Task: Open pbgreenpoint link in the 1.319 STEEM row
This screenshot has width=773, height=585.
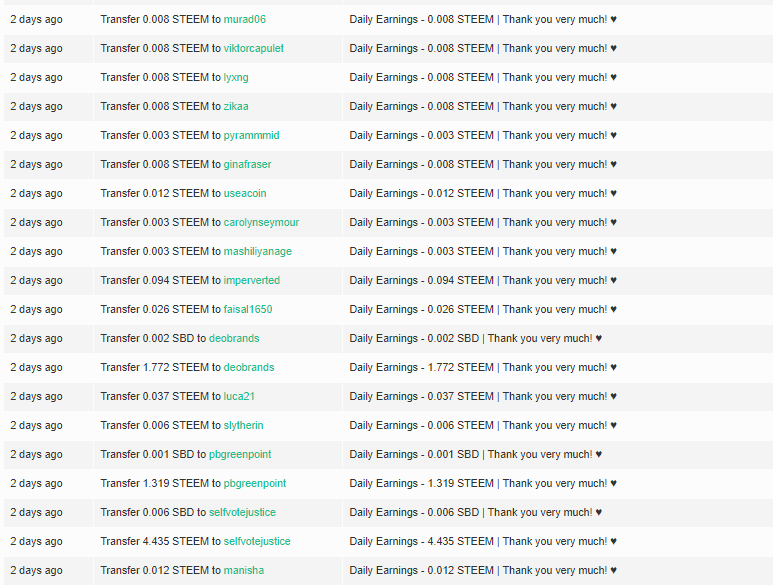Action: click(254, 484)
